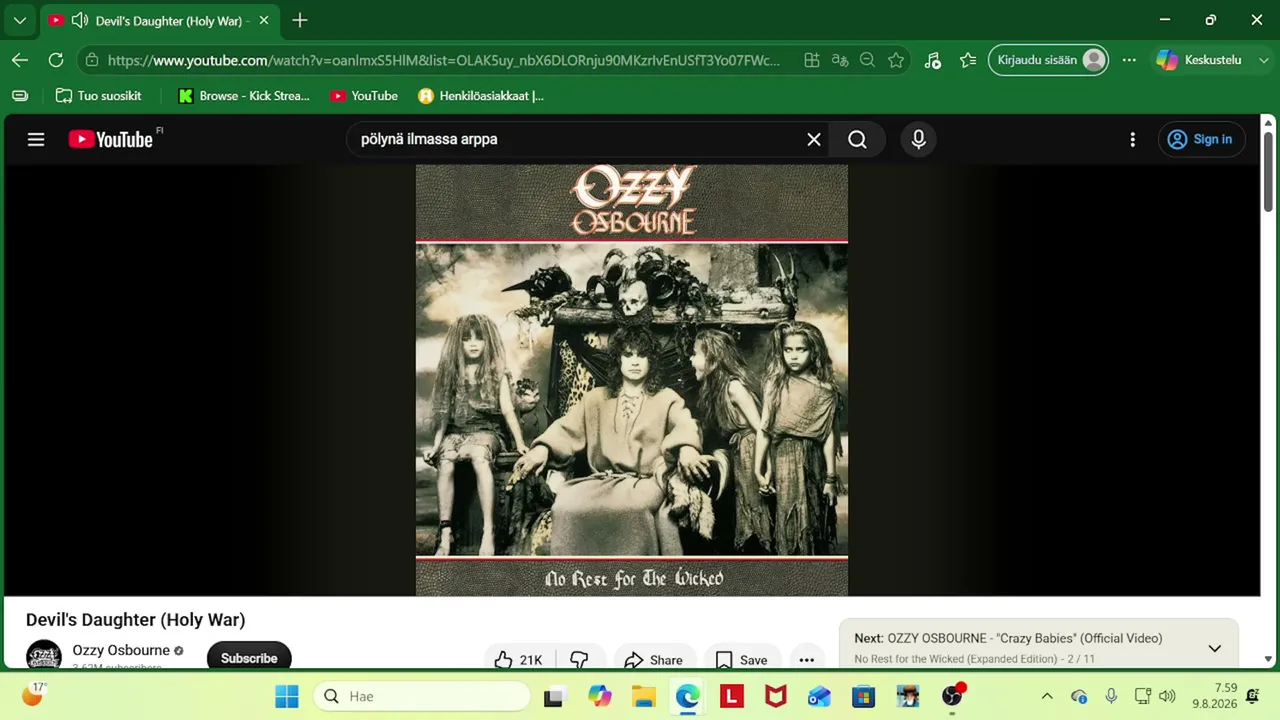Open the Windows Start menu
1280x720 pixels.
click(x=287, y=696)
